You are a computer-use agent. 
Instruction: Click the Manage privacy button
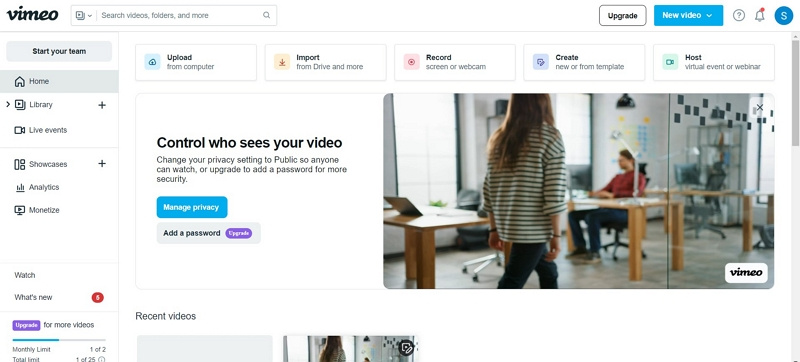(x=192, y=207)
